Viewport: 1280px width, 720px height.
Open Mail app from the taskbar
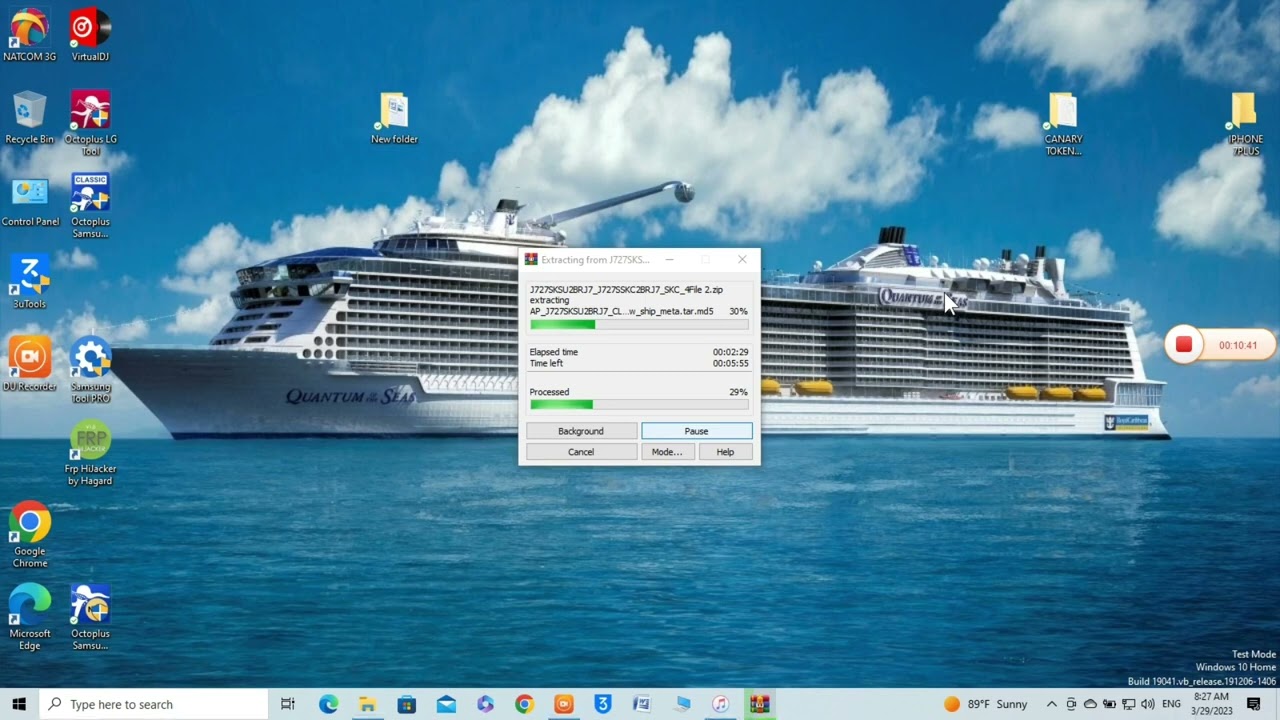coord(446,704)
